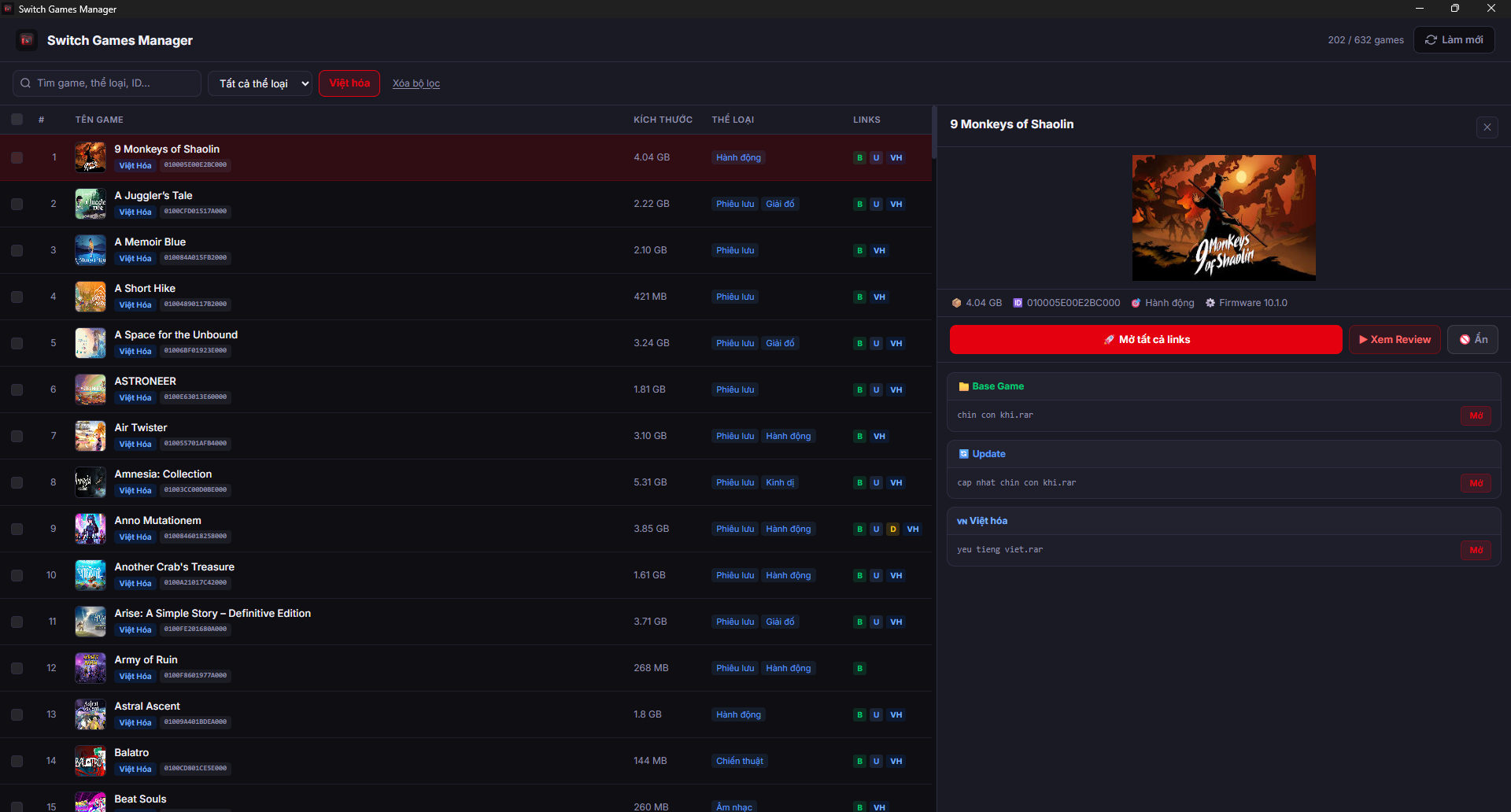Click the 202 / 632 games counter
Viewport: 1511px width, 812px height.
(1365, 40)
